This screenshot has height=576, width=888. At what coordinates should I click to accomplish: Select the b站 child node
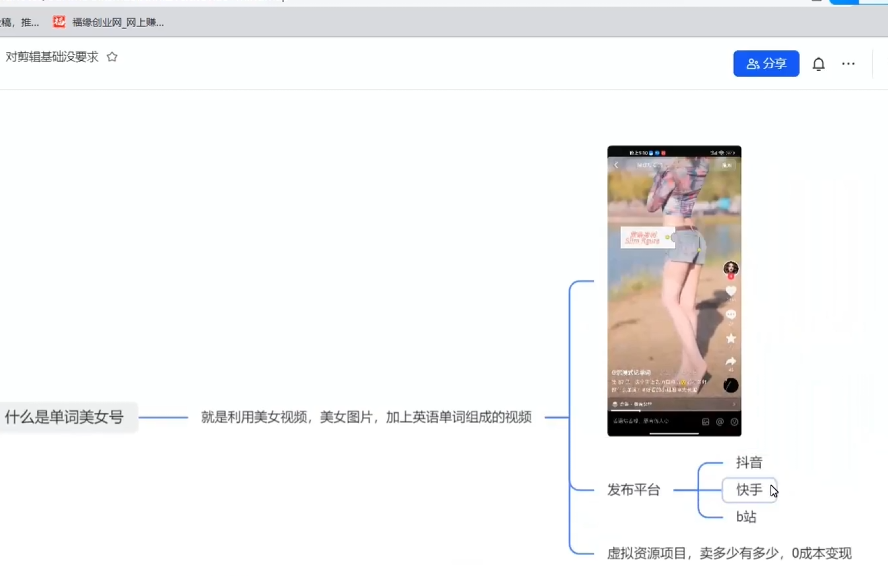[746, 517]
